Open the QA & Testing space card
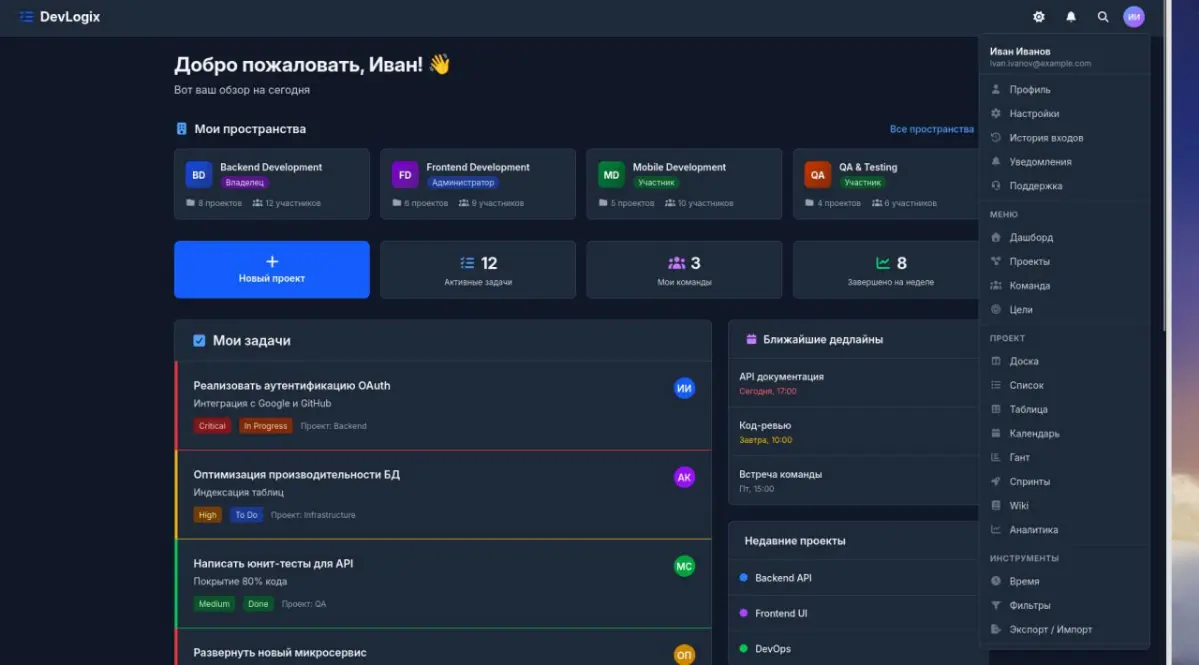 pyautogui.click(x=887, y=184)
